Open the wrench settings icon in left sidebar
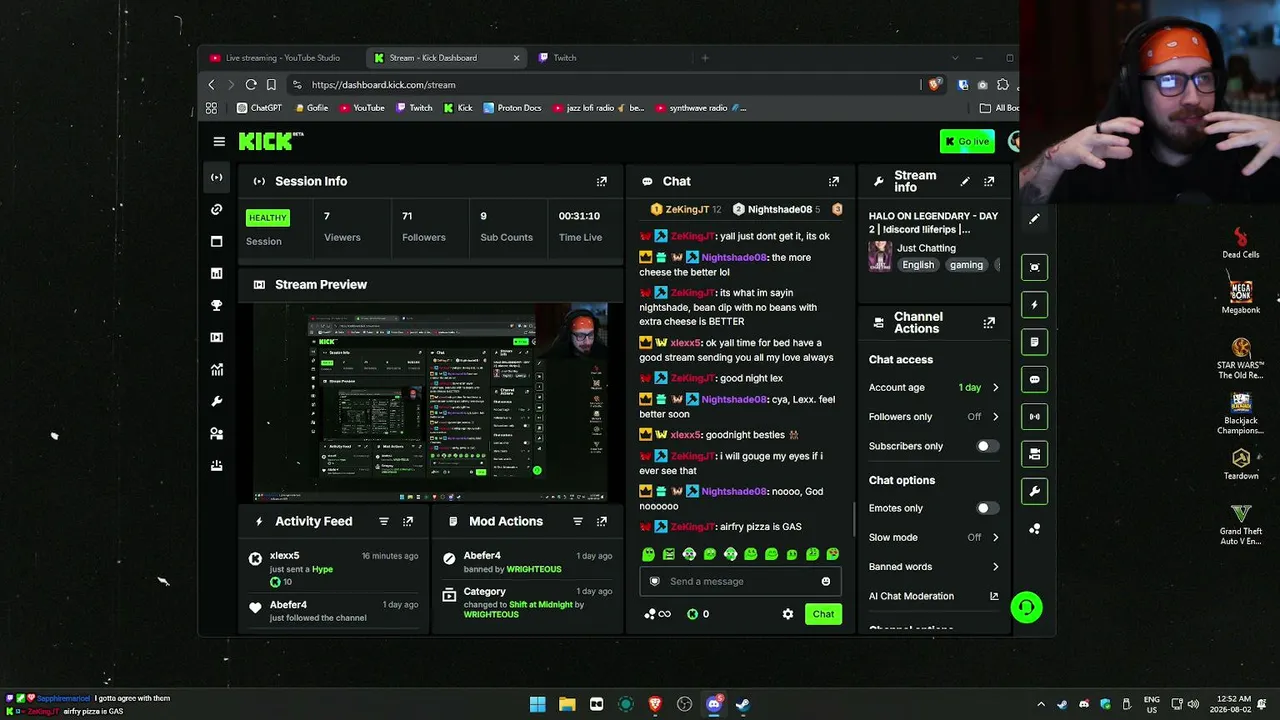Viewport: 1280px width, 720px height. click(x=216, y=401)
